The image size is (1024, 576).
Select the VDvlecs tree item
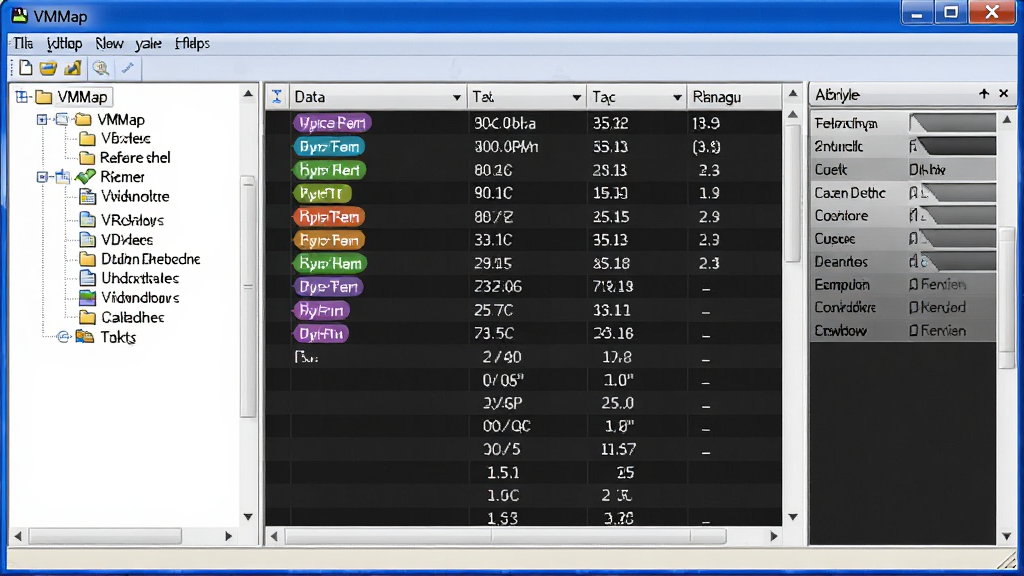(127, 240)
